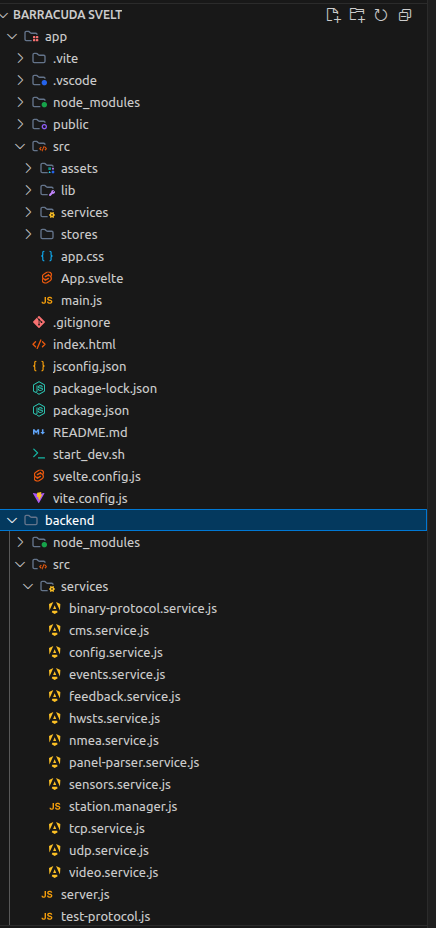
Task: Click the Vite icon beside vite.config.js
Action: point(39,498)
